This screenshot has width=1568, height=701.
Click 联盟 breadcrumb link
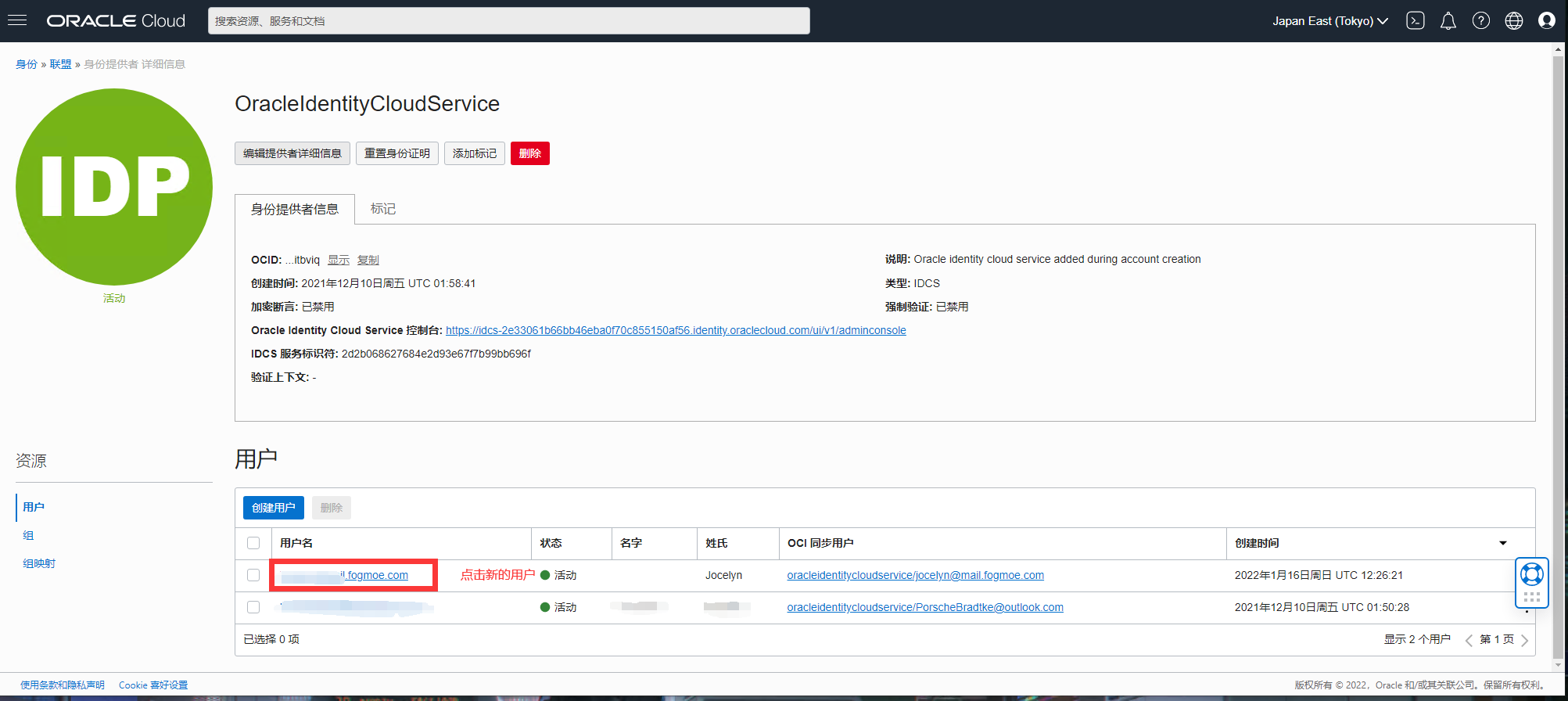(60, 64)
